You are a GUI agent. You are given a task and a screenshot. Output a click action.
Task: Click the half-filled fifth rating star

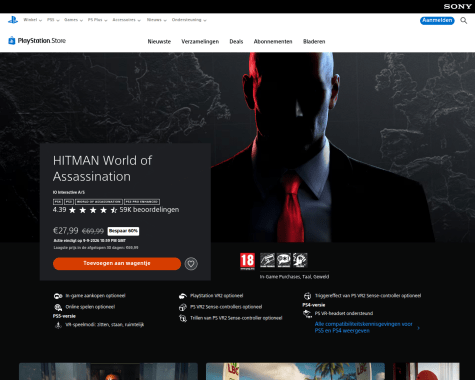(114, 210)
